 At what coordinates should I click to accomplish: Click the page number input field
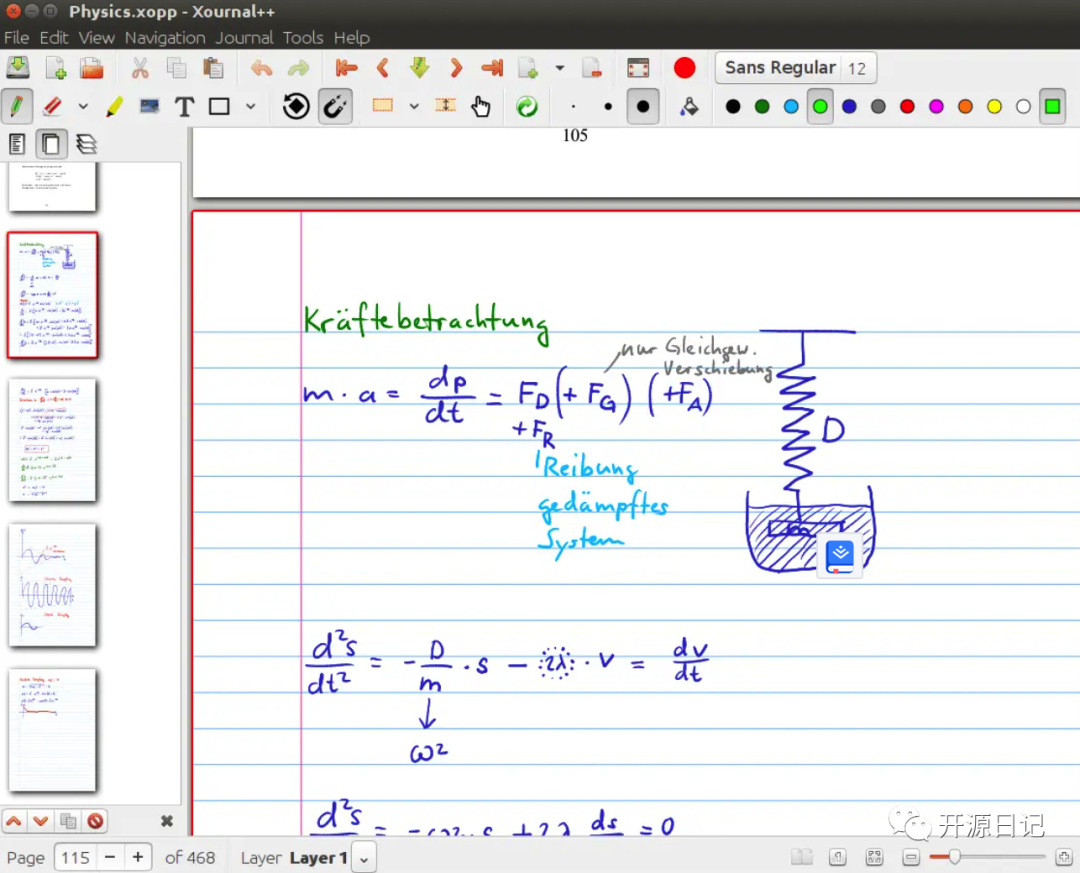75,858
